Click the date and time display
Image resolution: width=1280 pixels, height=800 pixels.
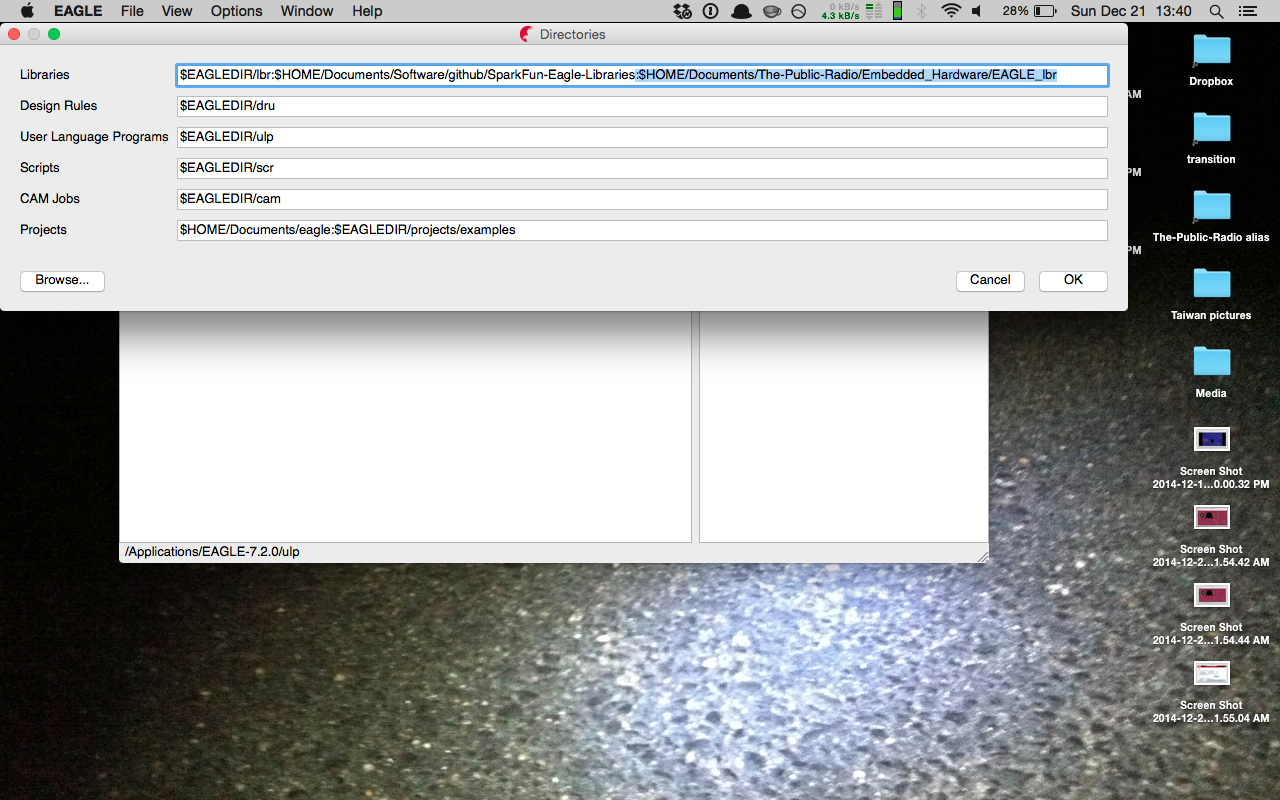click(x=1130, y=11)
